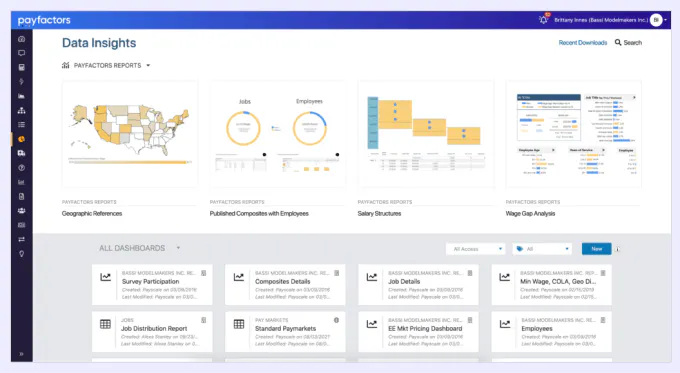Click the building icon on Job Details card
Screen dimensions: 680x373
(470, 273)
